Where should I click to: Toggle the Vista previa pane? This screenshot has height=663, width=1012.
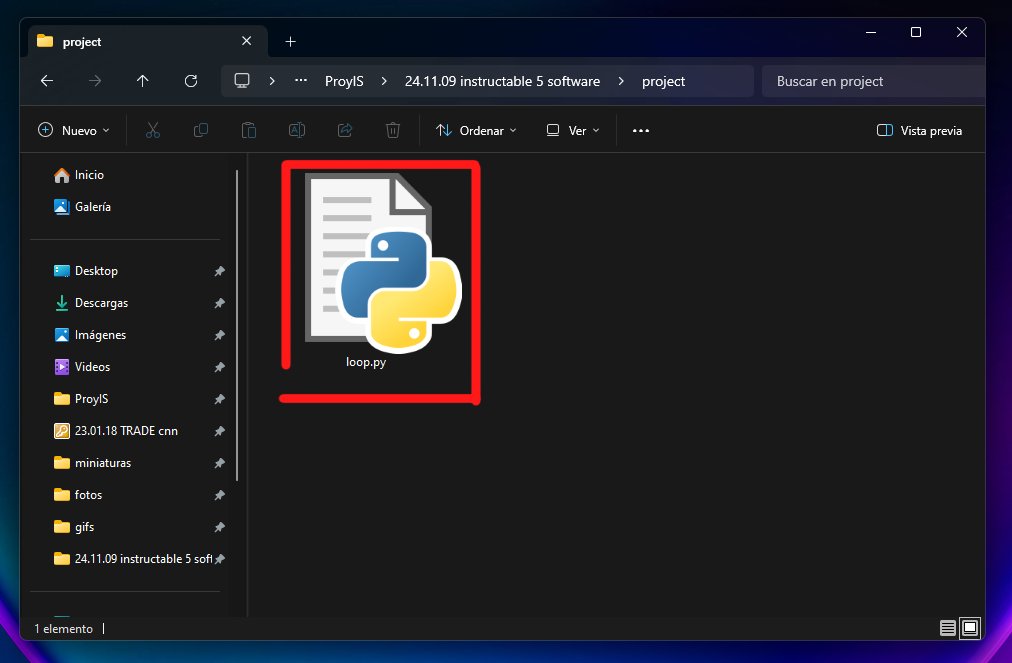click(919, 130)
